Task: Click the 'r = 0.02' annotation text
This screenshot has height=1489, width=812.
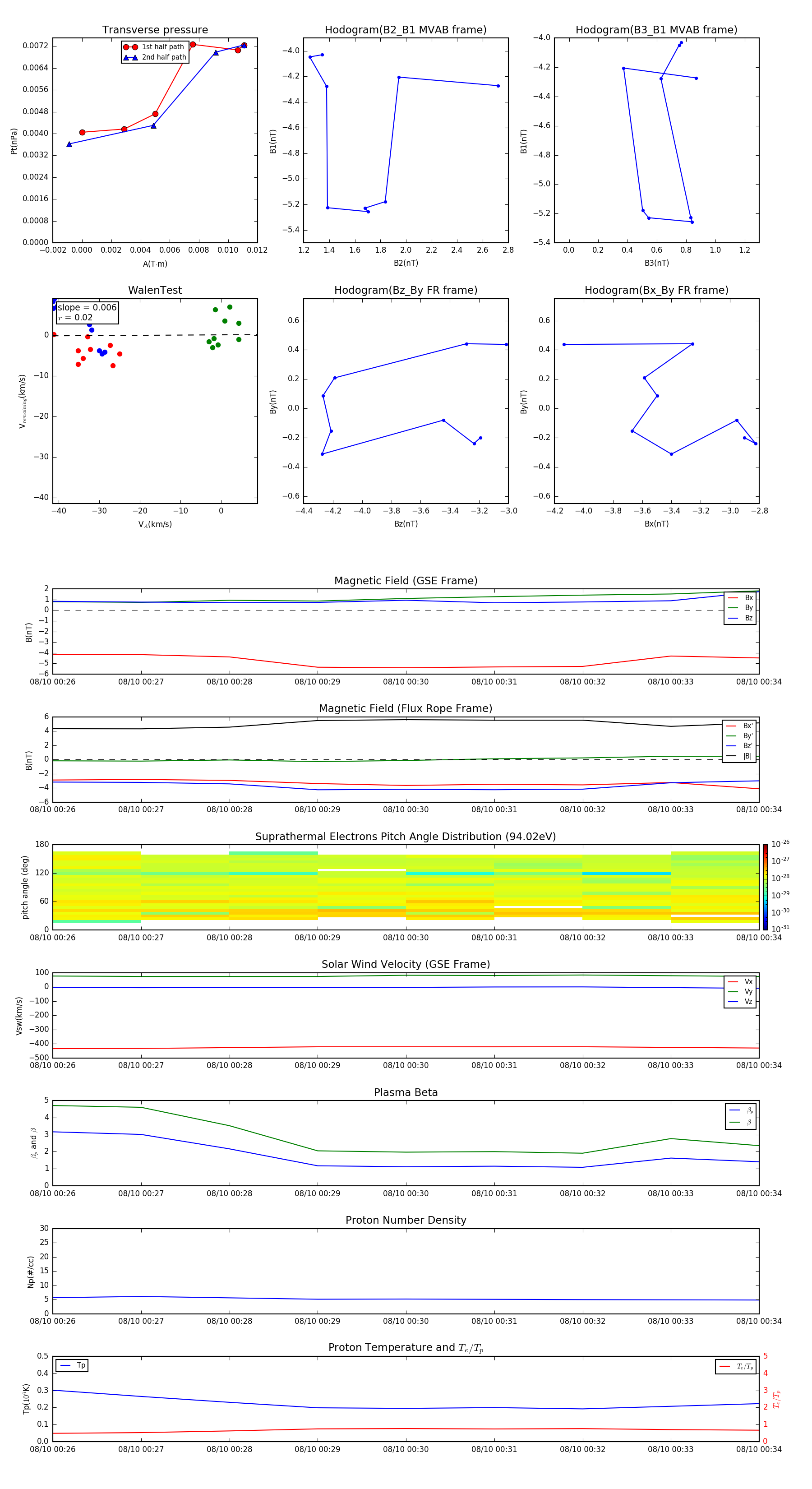Action: 75,318
